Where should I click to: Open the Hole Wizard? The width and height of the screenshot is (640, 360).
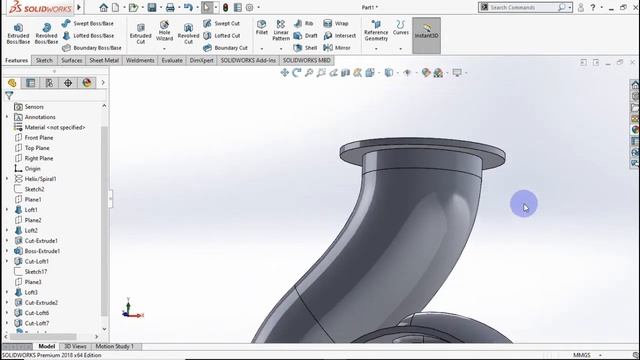click(x=164, y=31)
